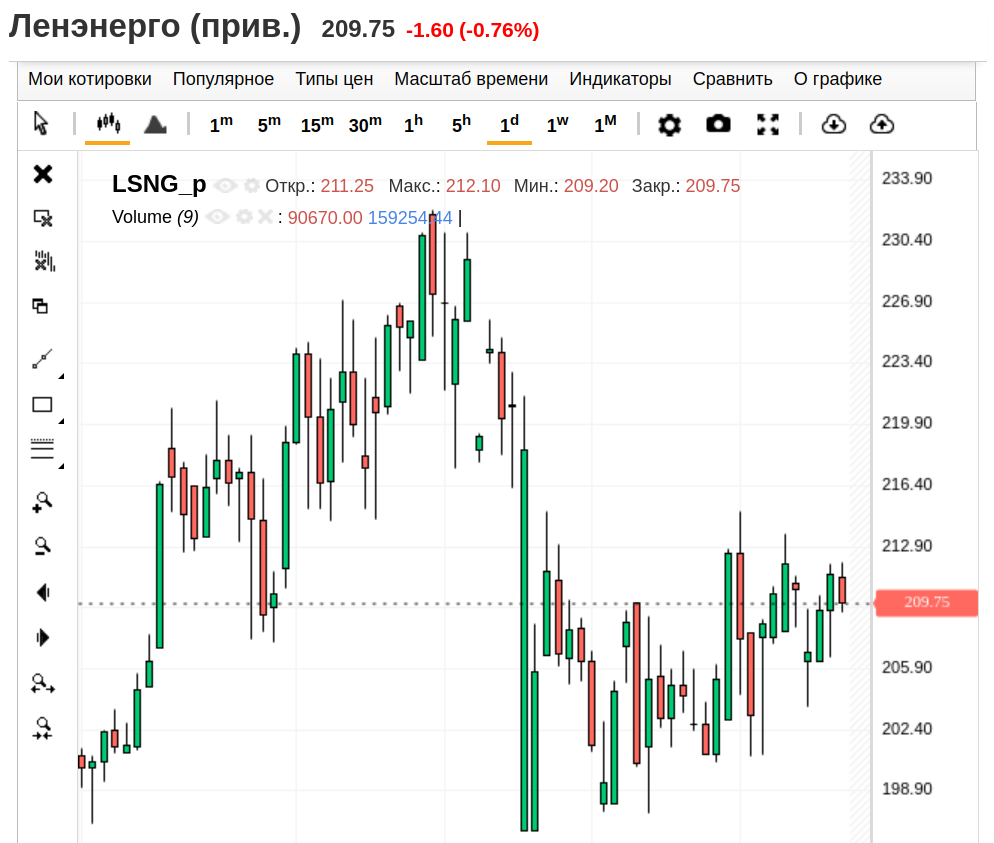Viewport: 994px width, 843px height.
Task: Open chart settings gear icon
Action: (669, 124)
